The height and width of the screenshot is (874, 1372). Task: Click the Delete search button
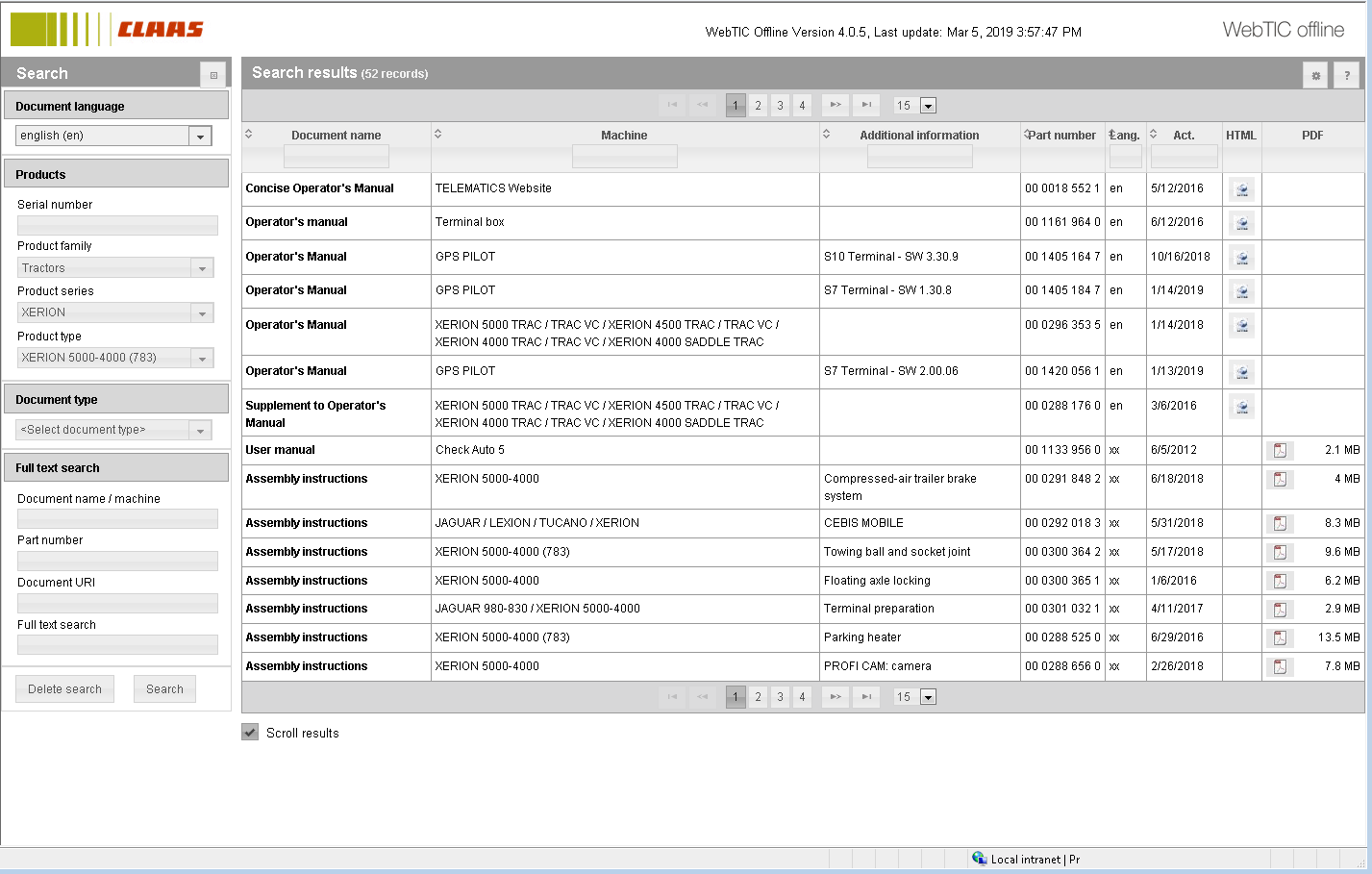pyautogui.click(x=64, y=688)
